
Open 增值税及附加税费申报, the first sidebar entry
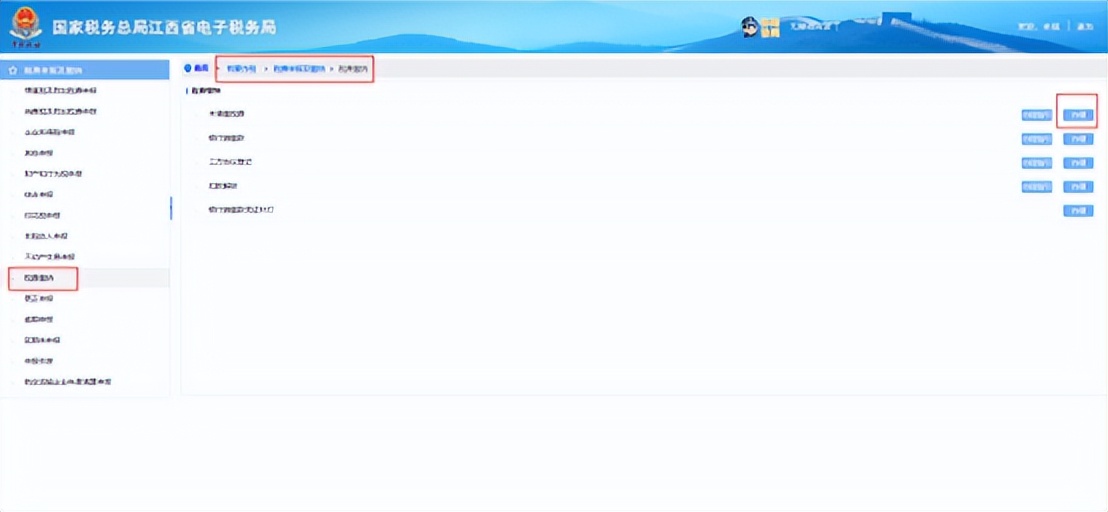tap(60, 91)
